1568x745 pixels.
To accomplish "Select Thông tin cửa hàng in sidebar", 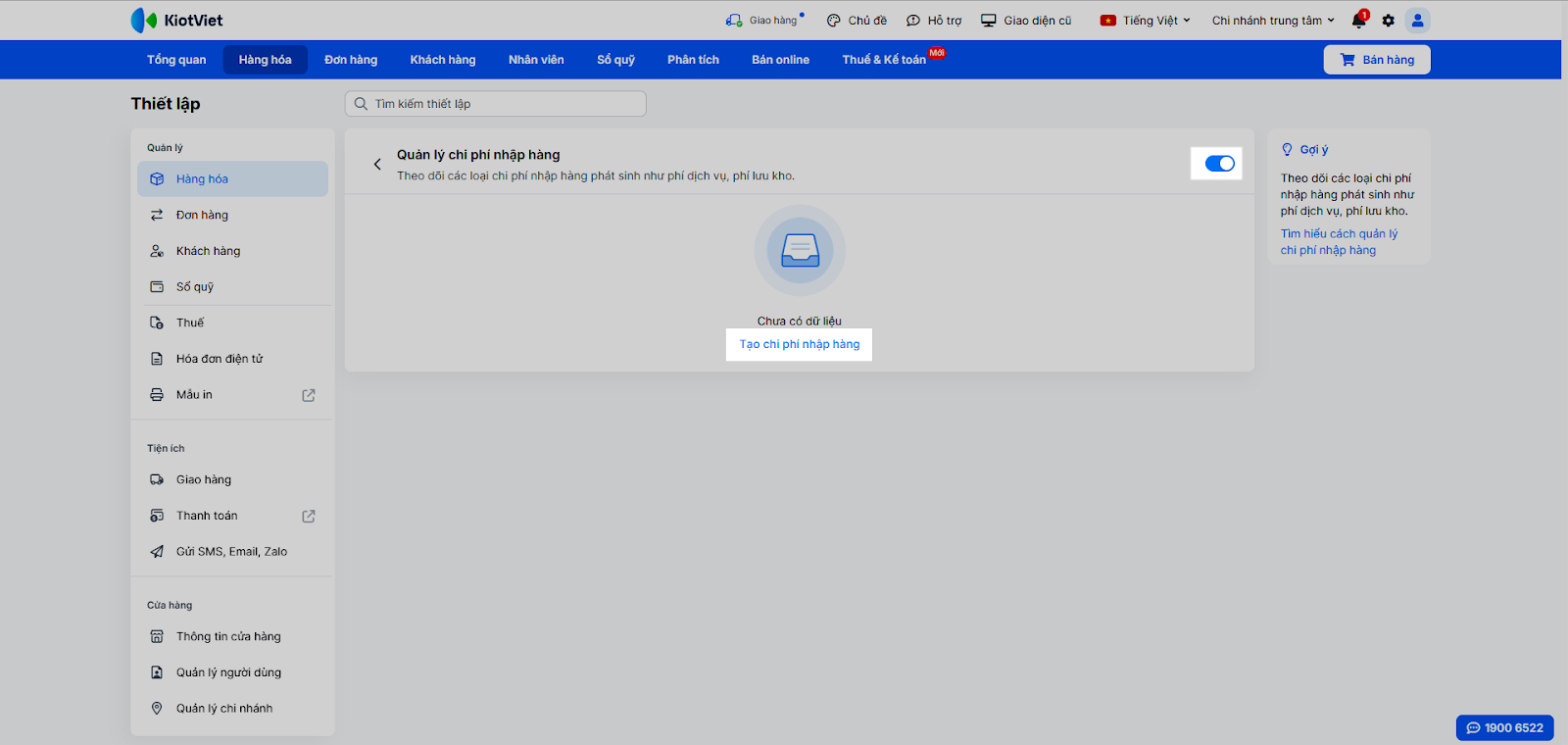I will 233,637.
